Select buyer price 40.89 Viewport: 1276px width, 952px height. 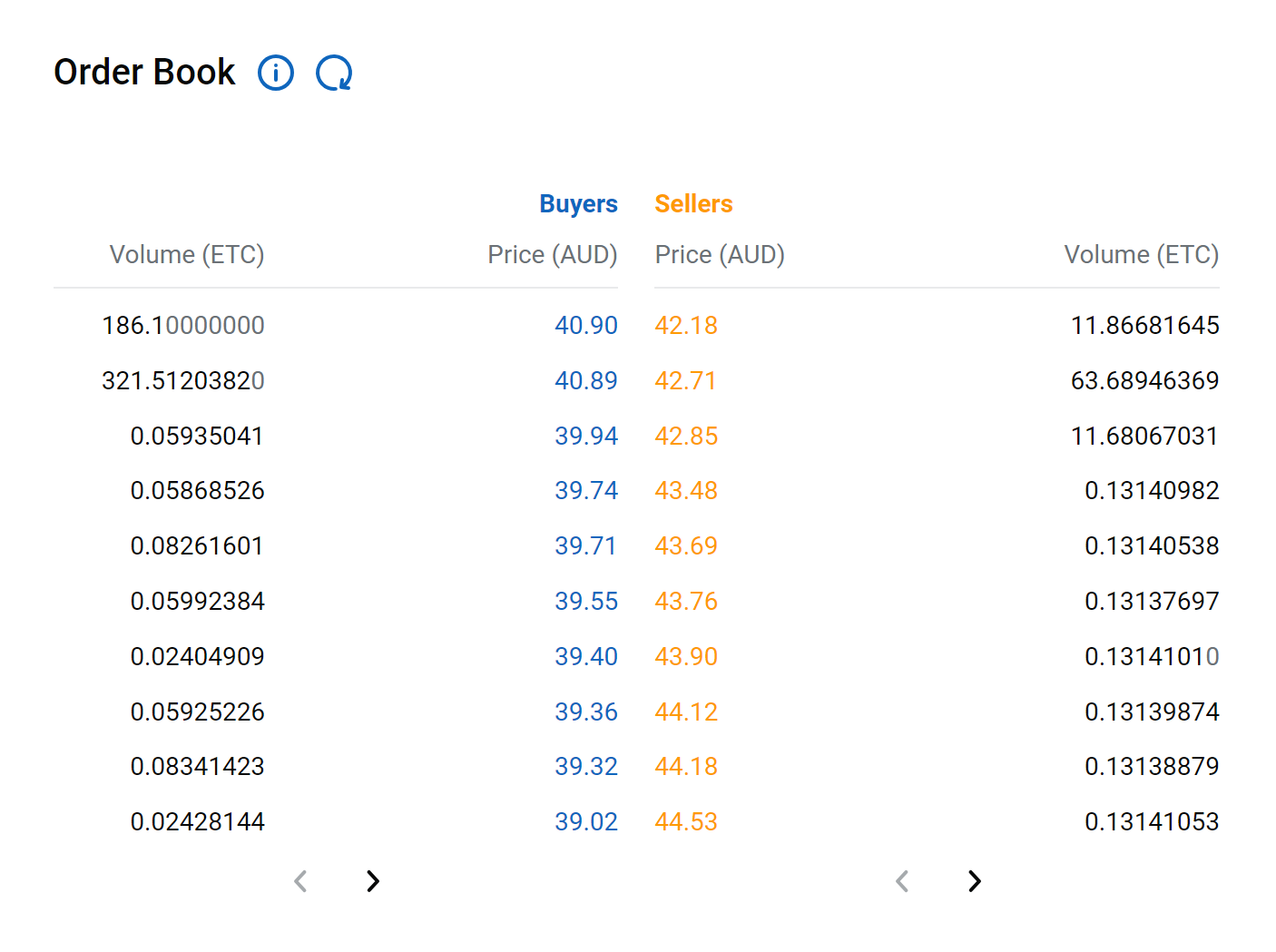tap(586, 380)
